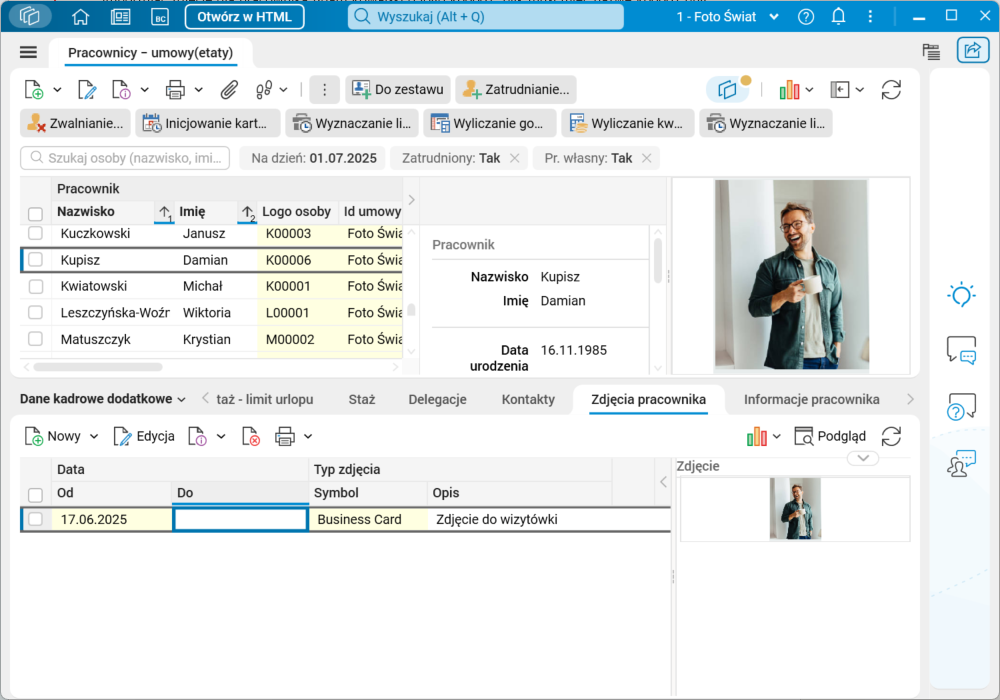Click the printer icon in main toolbar
This screenshot has height=700, width=1000.
click(x=175, y=90)
